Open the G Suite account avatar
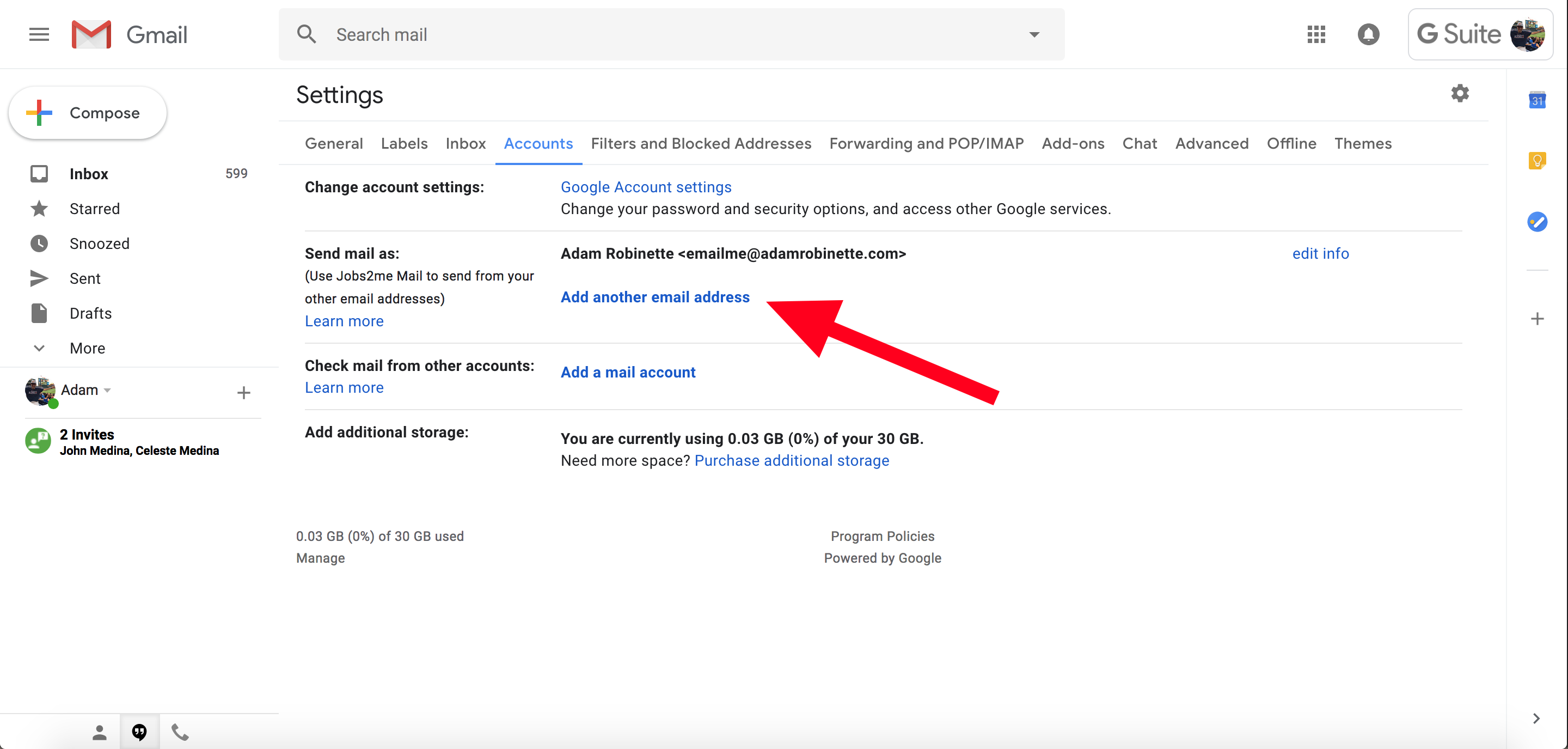Image resolution: width=1568 pixels, height=749 pixels. pyautogui.click(x=1527, y=35)
